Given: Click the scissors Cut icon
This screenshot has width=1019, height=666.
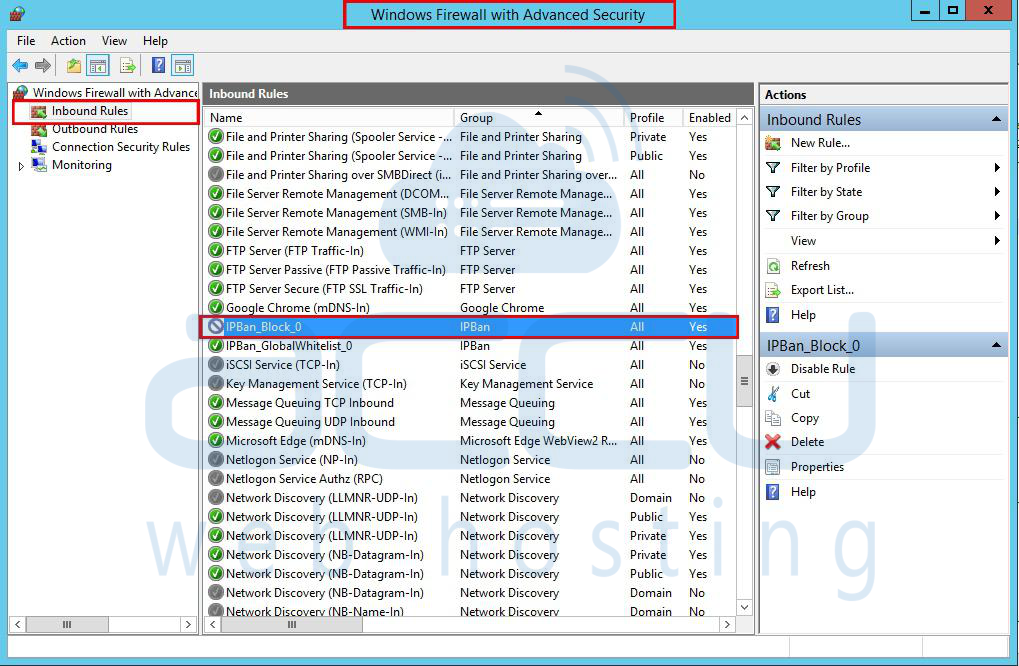Looking at the screenshot, I should coord(773,394).
